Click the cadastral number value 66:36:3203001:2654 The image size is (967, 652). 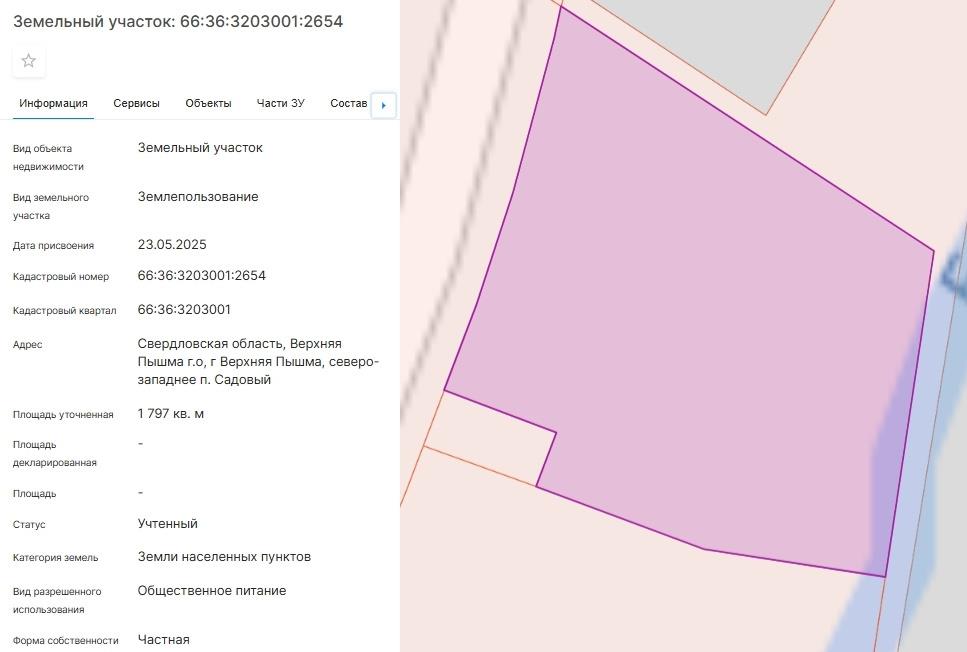click(201, 276)
